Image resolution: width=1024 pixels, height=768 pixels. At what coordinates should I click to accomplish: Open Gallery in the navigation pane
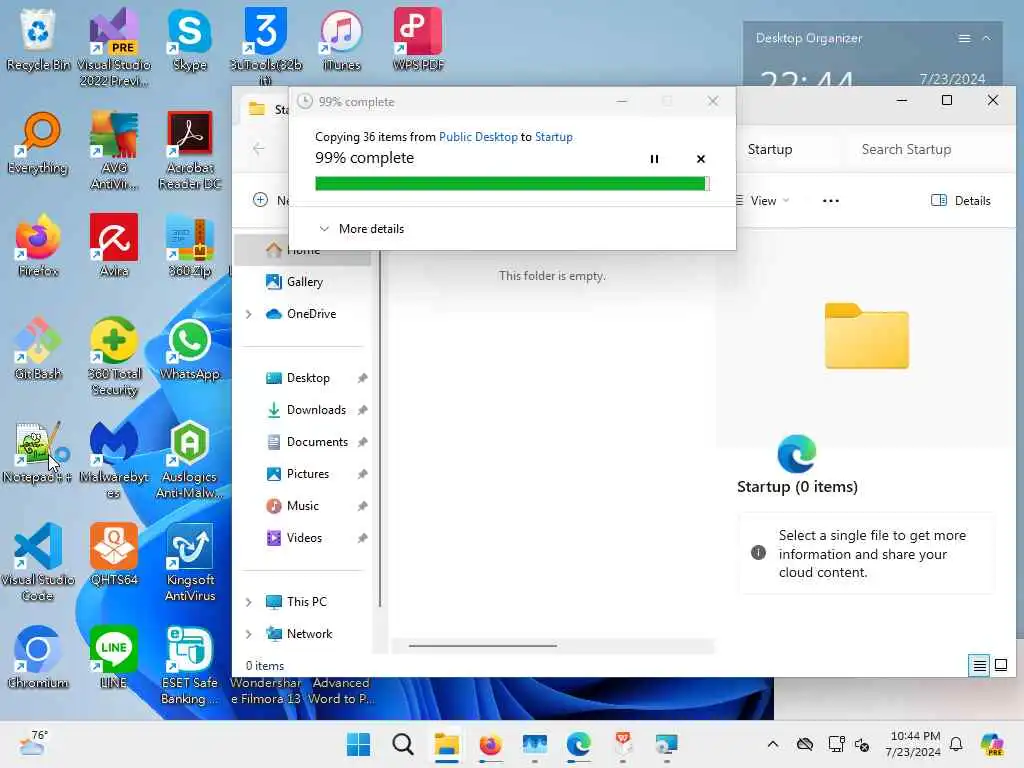click(x=304, y=281)
